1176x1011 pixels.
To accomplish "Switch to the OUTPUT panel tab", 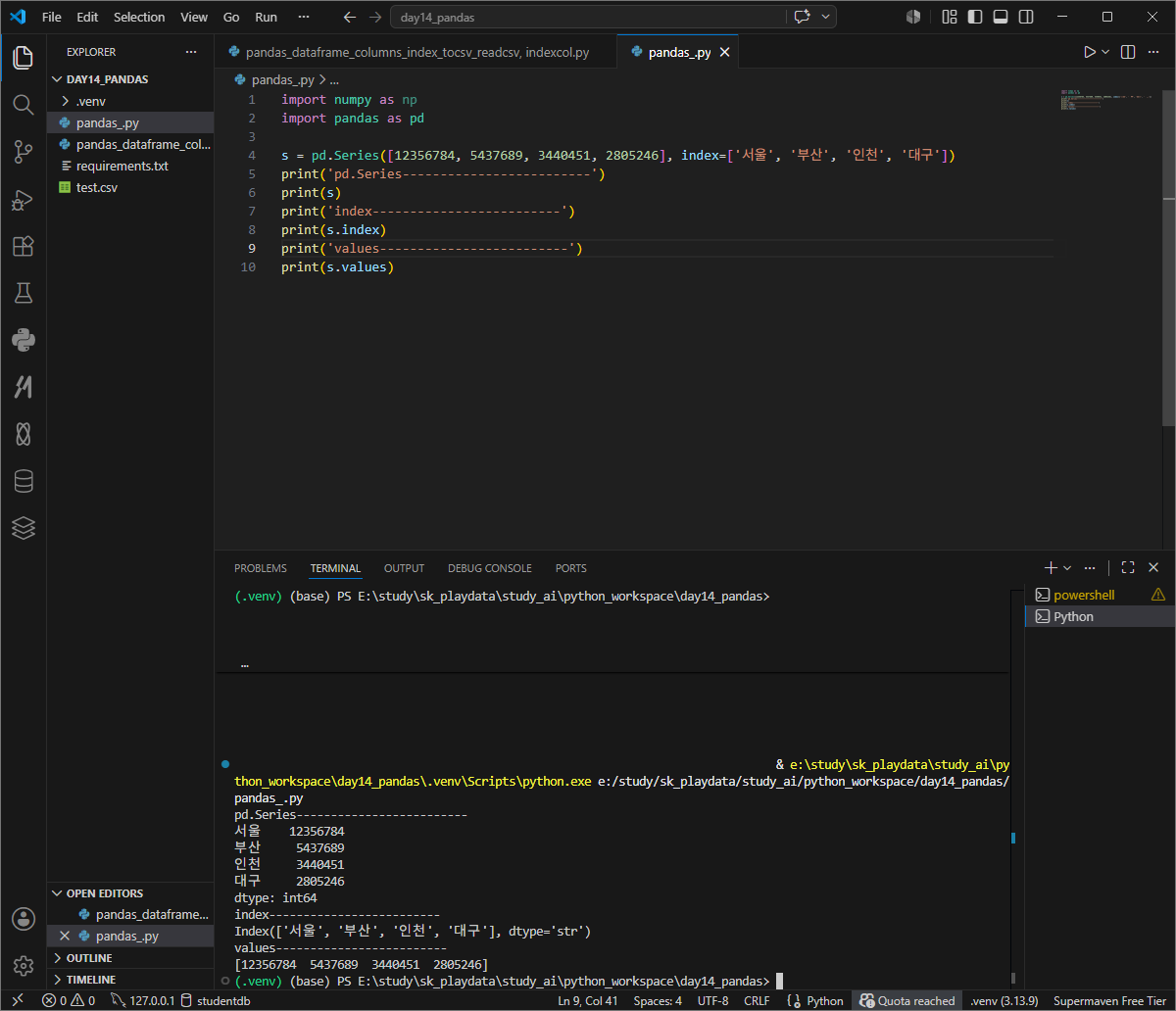I will coord(404,568).
